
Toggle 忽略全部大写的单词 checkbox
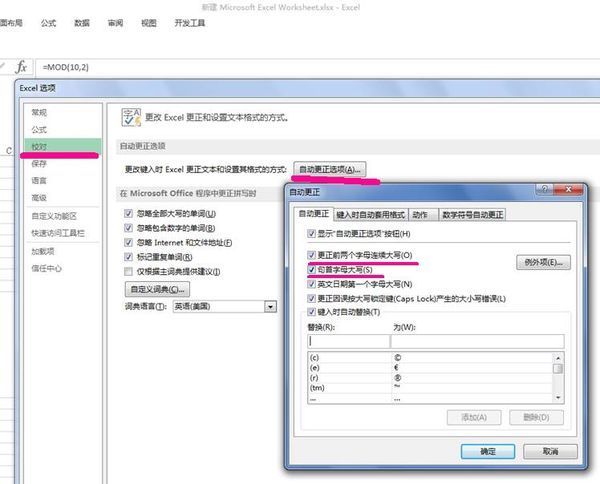(127, 214)
